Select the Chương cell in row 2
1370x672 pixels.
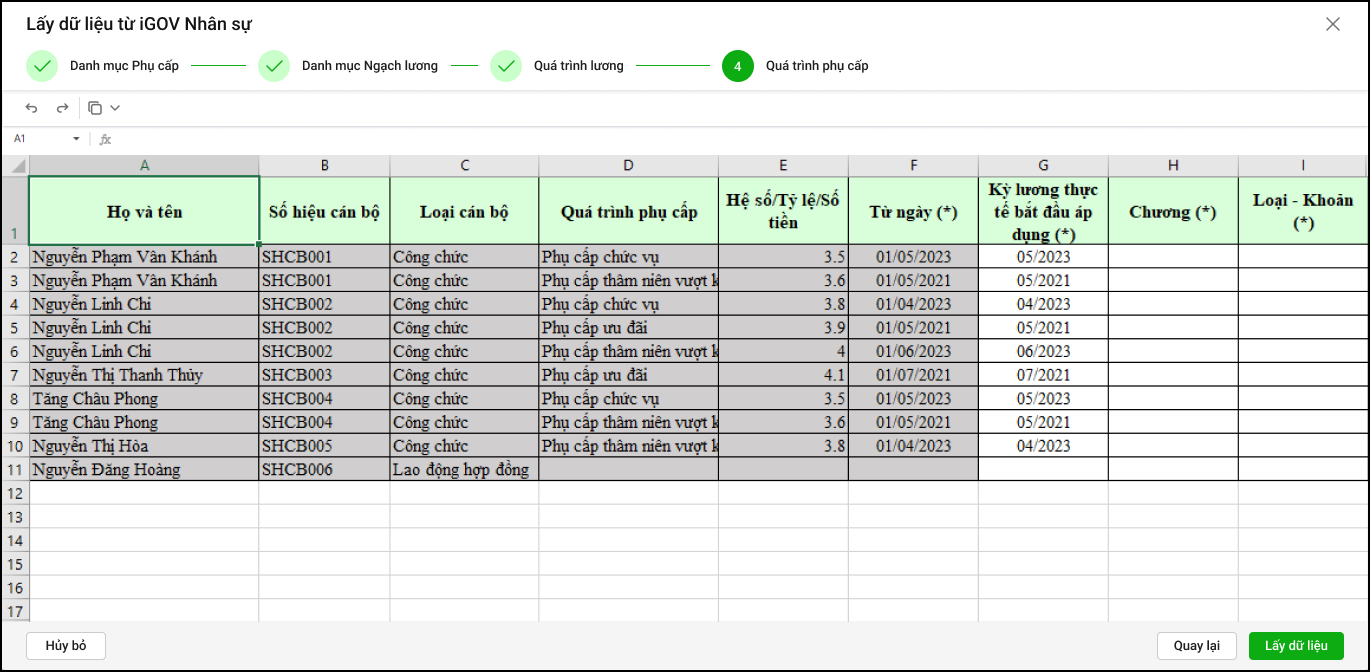point(1173,257)
